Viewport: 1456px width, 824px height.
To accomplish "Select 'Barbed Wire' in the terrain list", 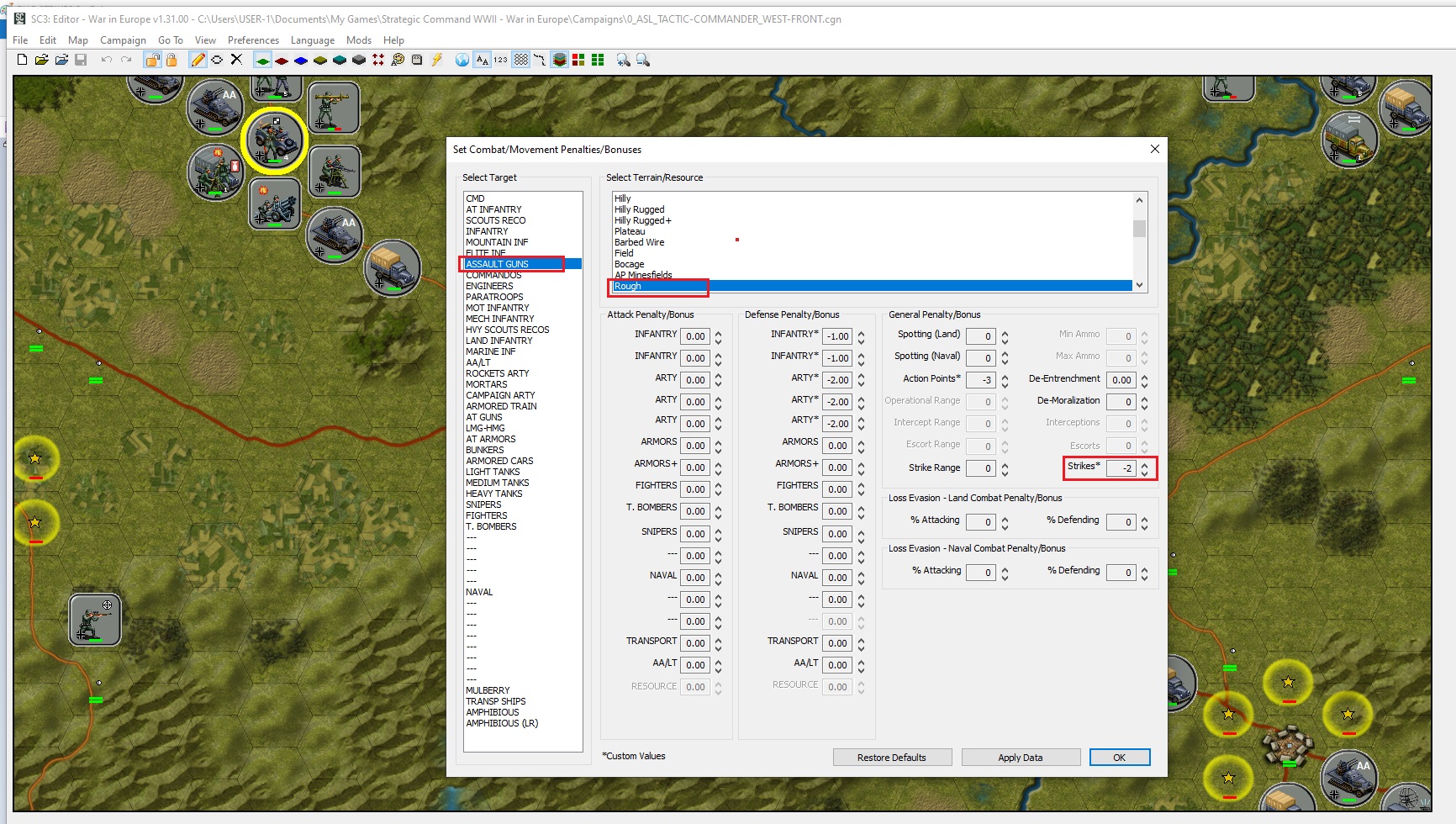I will pos(873,242).
